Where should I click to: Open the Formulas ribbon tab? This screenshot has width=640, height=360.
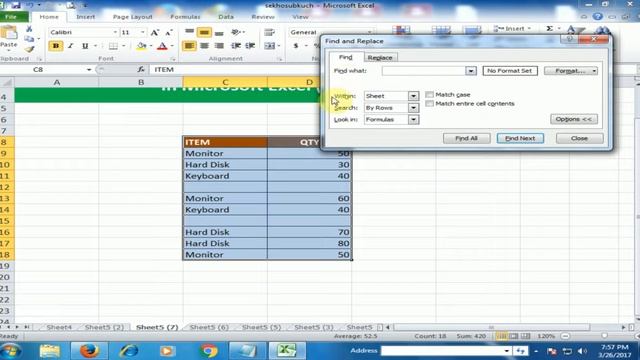185,17
